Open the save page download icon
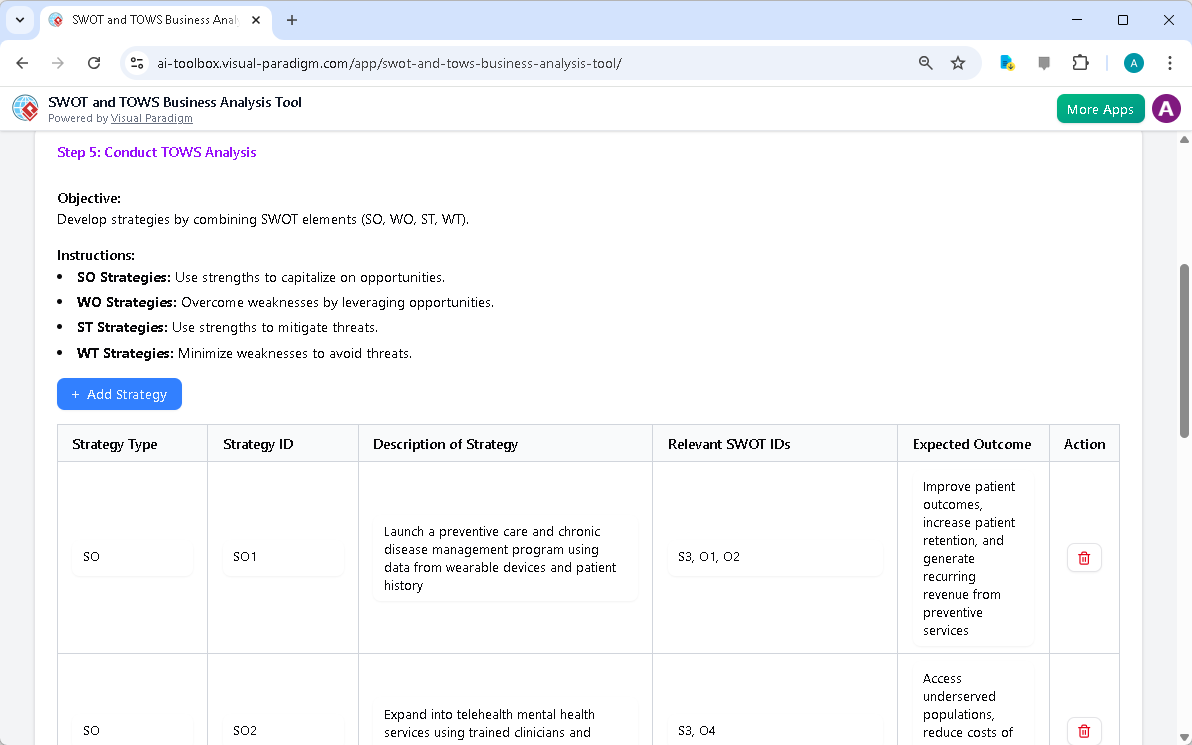This screenshot has height=745, width=1192. point(1007,62)
